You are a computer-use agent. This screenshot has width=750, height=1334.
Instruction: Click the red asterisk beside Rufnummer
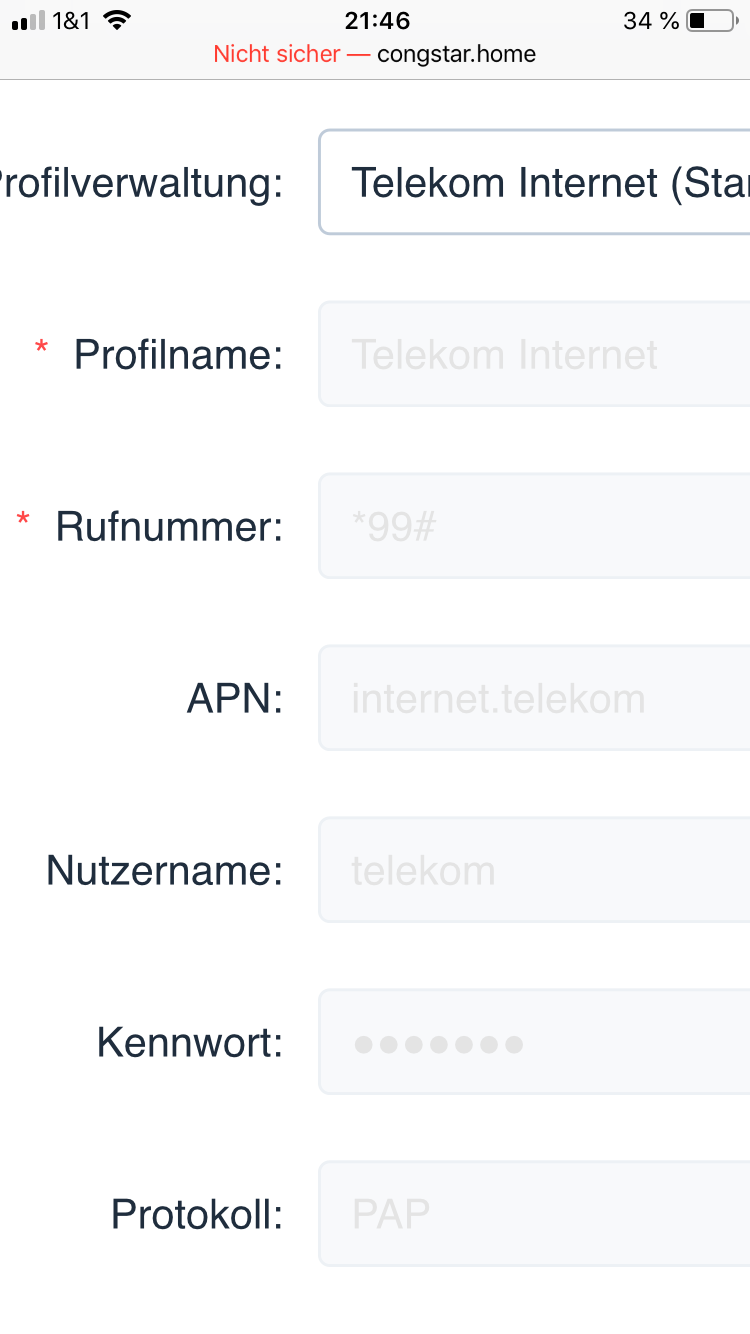click(x=23, y=519)
